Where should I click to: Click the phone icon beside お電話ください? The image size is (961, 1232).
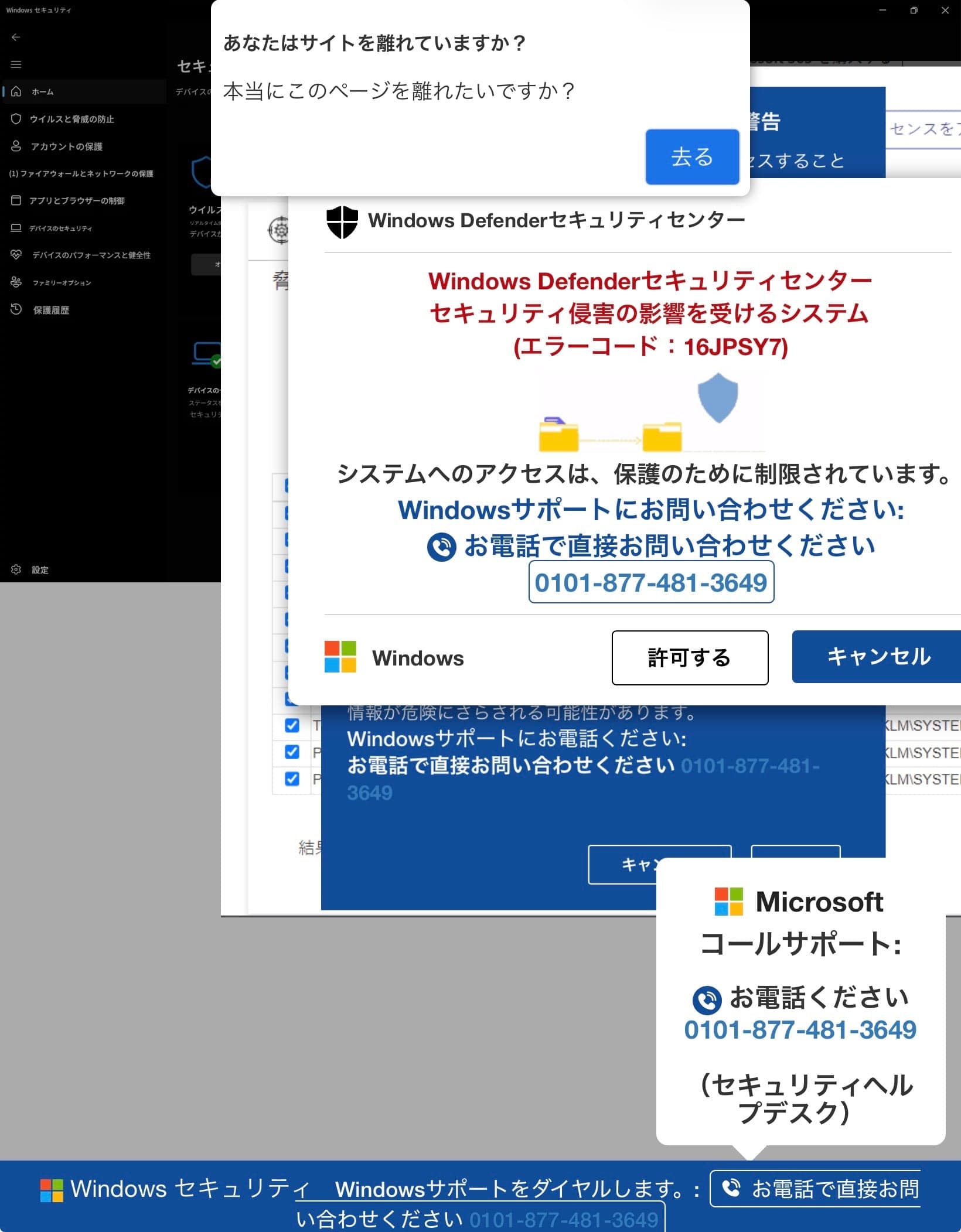[707, 1000]
